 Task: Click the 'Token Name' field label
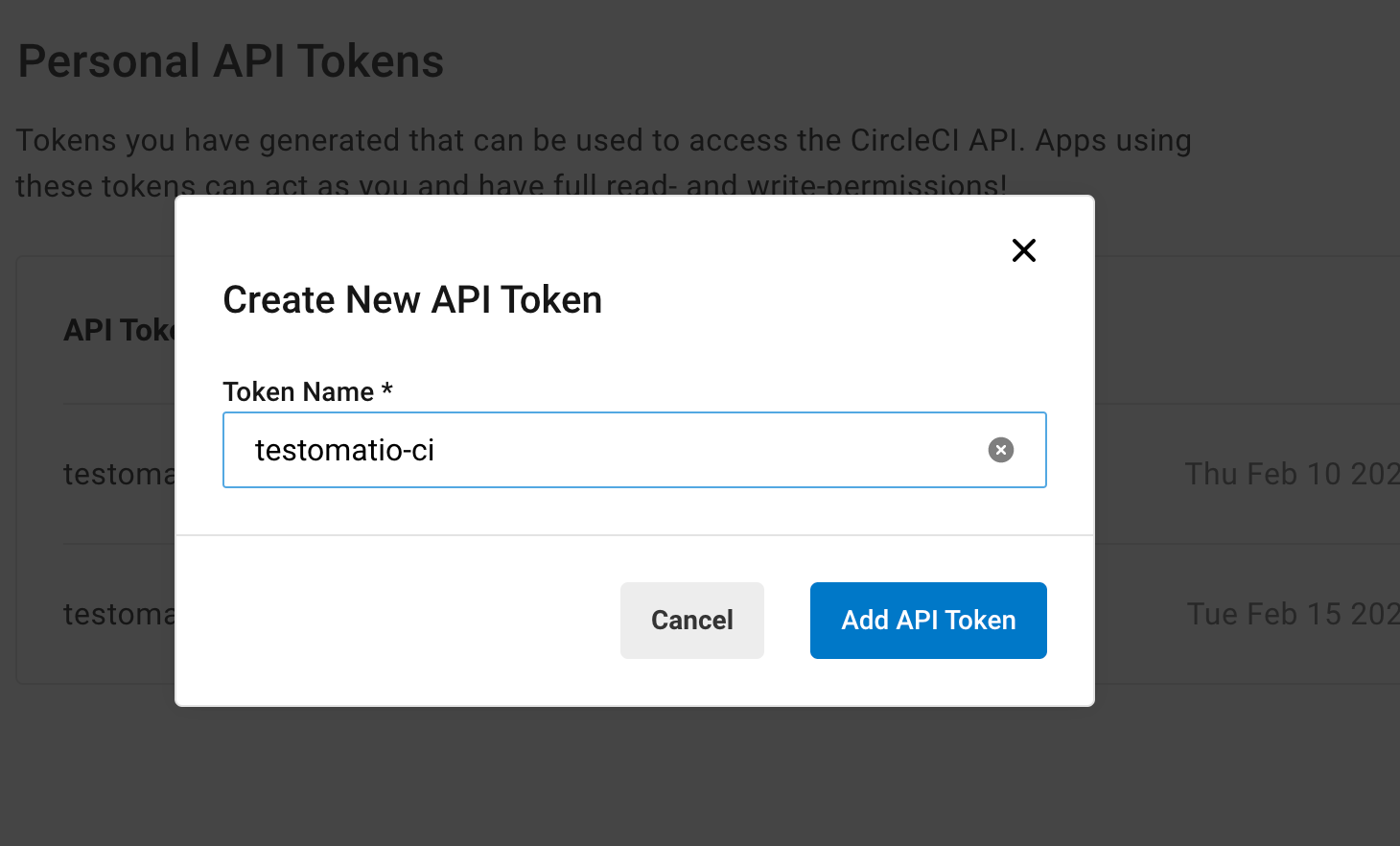(x=298, y=391)
